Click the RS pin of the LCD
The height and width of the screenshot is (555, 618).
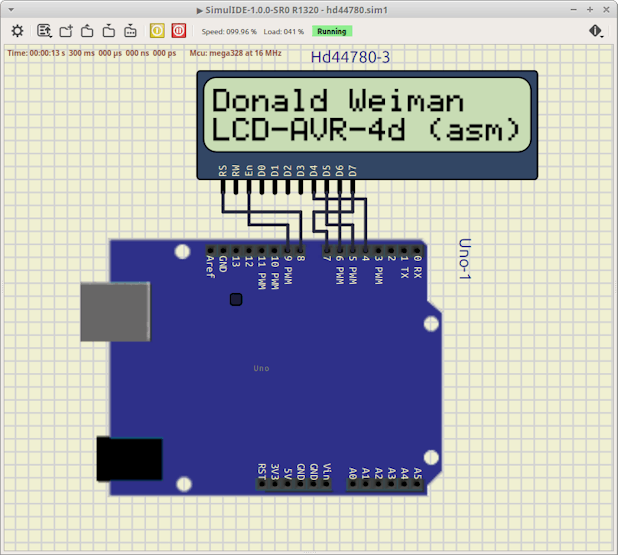223,187
